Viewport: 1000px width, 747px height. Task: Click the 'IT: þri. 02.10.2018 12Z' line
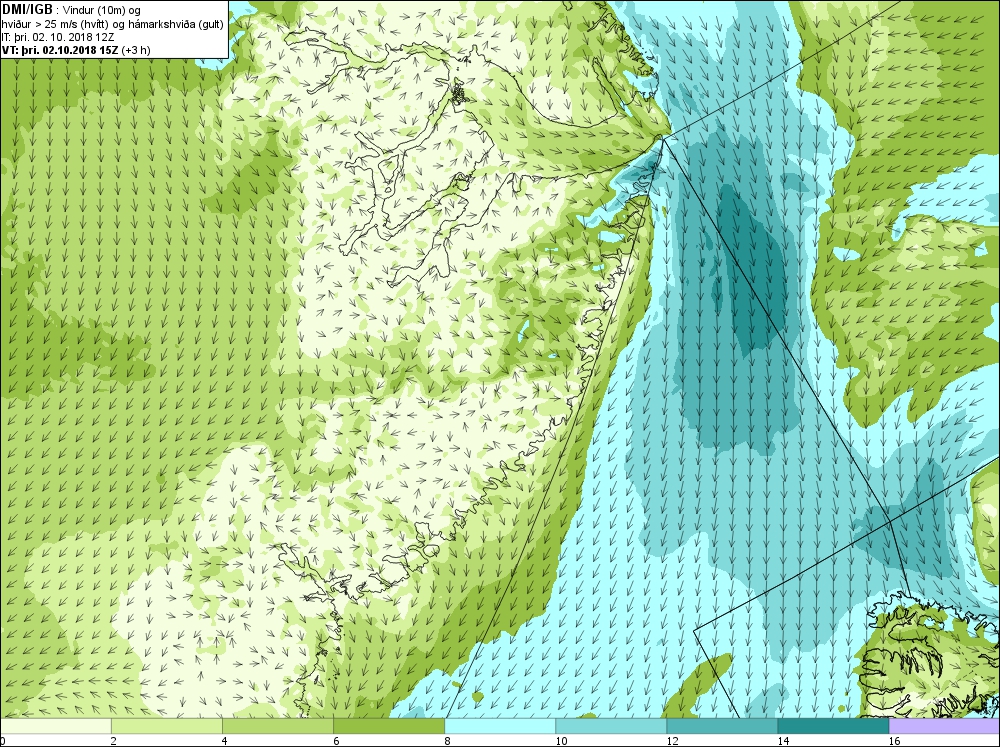click(58, 37)
